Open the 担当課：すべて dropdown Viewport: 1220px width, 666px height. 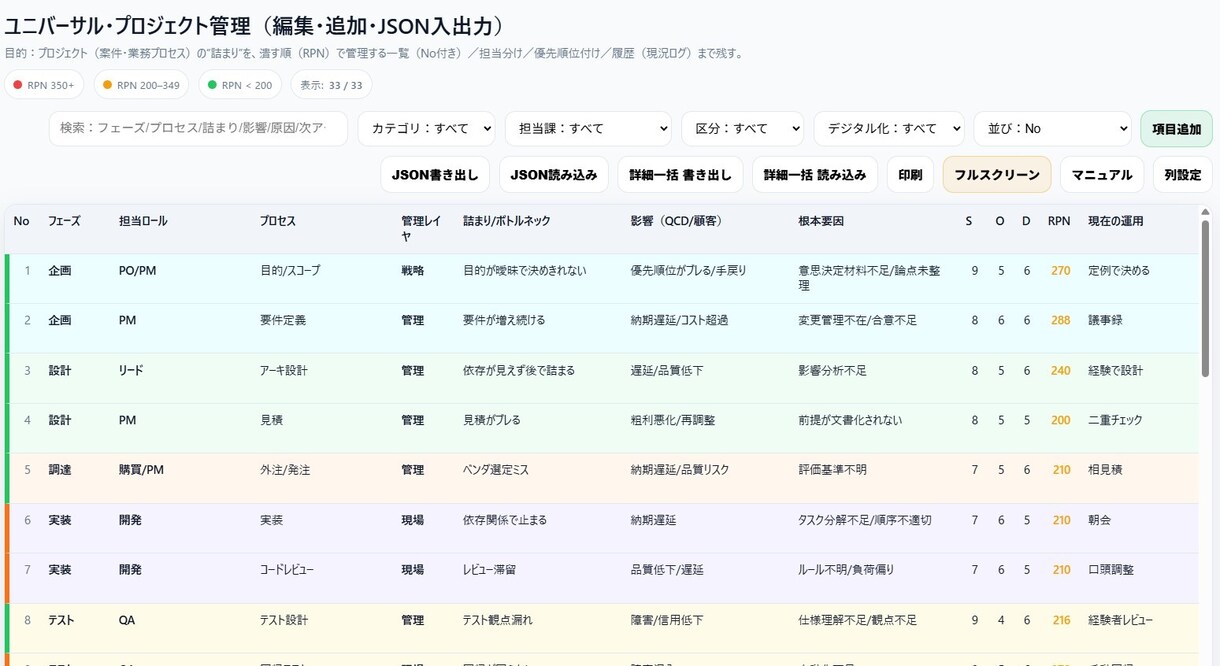588,129
